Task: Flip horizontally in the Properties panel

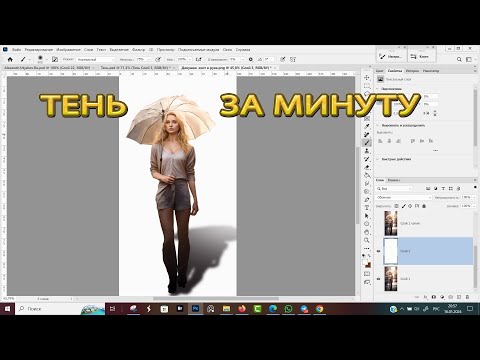Action: [426, 113]
